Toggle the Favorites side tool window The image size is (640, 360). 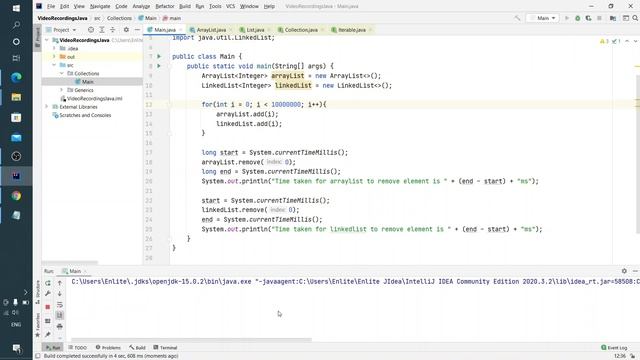click(x=38, y=325)
